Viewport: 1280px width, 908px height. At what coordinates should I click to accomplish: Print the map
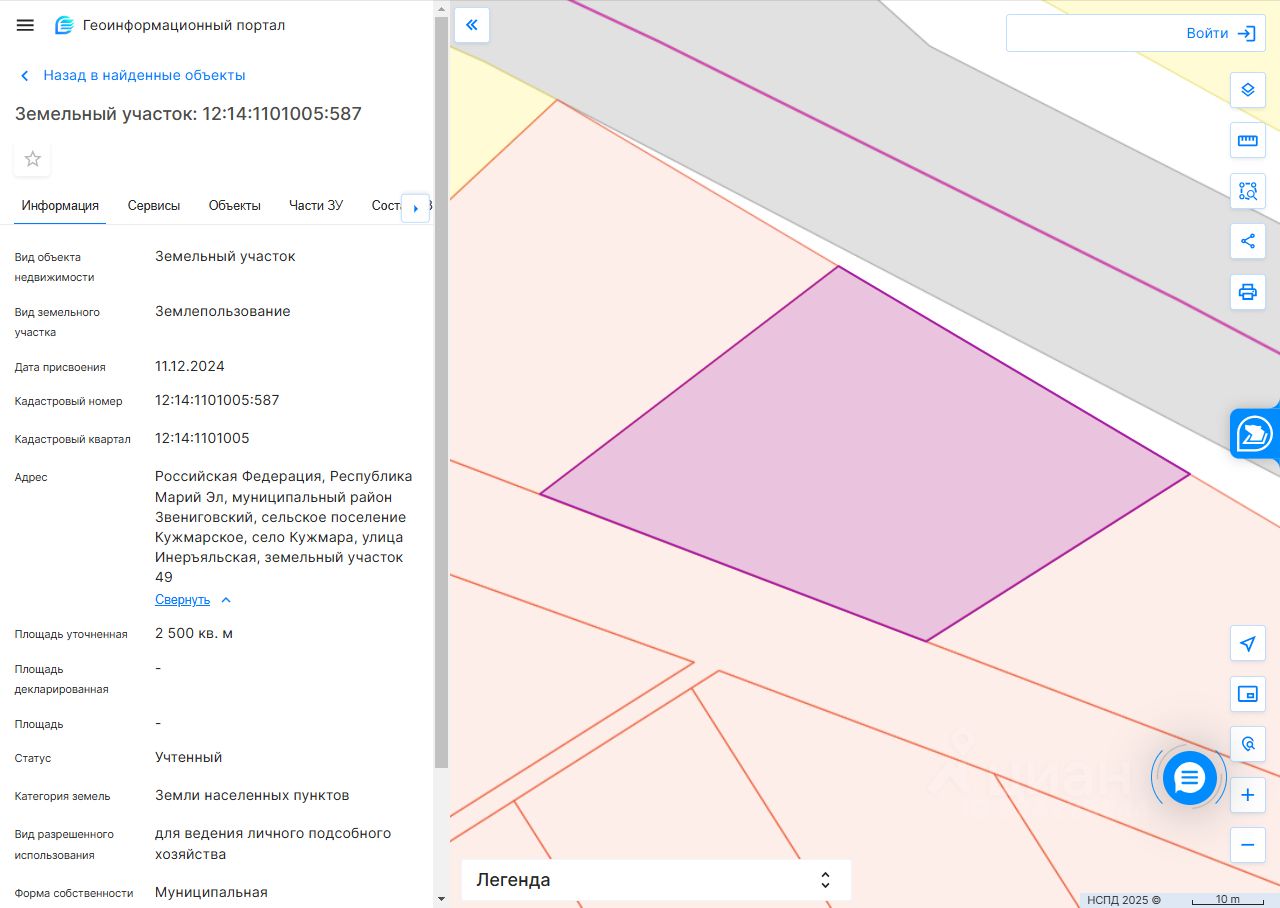[x=1247, y=292]
